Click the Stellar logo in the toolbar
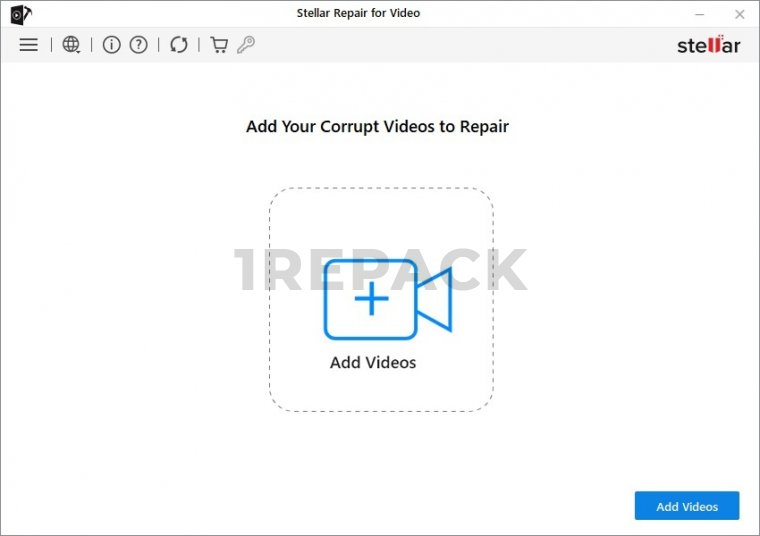Image resolution: width=760 pixels, height=536 pixels. [708, 45]
